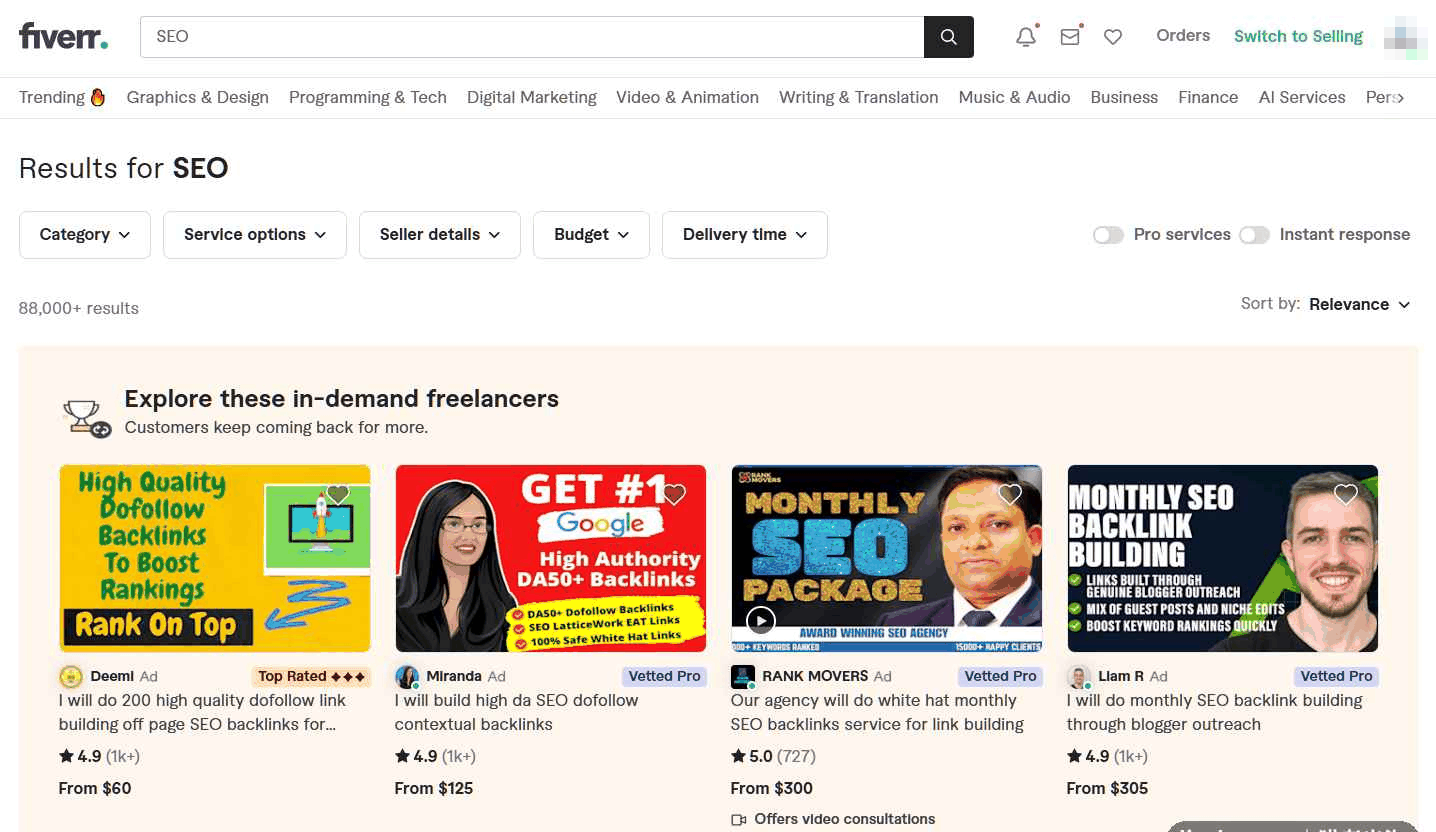Open Programming & Tech category
Image resolution: width=1436 pixels, height=832 pixels.
pyautogui.click(x=368, y=97)
